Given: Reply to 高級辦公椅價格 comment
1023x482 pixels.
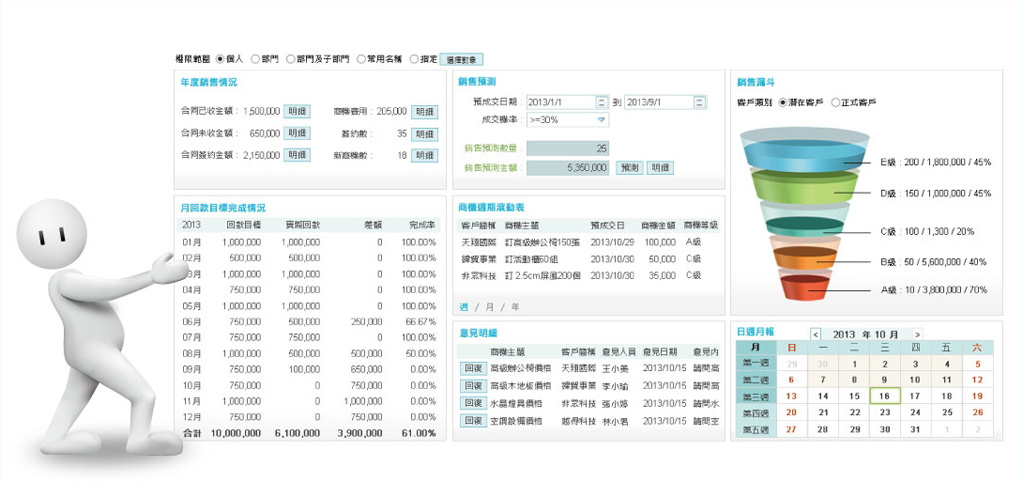Looking at the screenshot, I should coord(472,368).
